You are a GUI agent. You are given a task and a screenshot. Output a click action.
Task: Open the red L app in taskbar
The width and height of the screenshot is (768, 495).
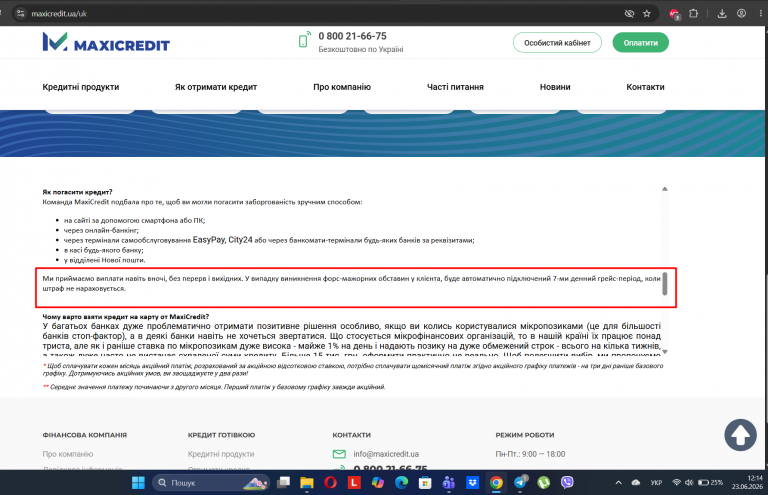click(354, 483)
